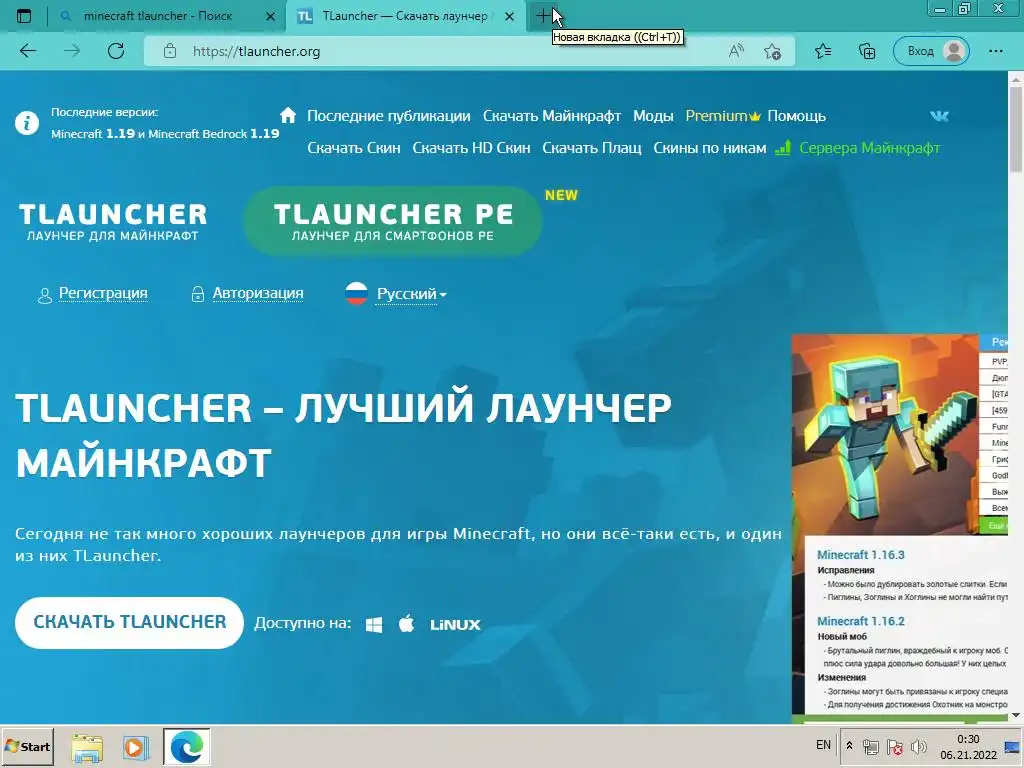Open Скины по никам link

710,148
